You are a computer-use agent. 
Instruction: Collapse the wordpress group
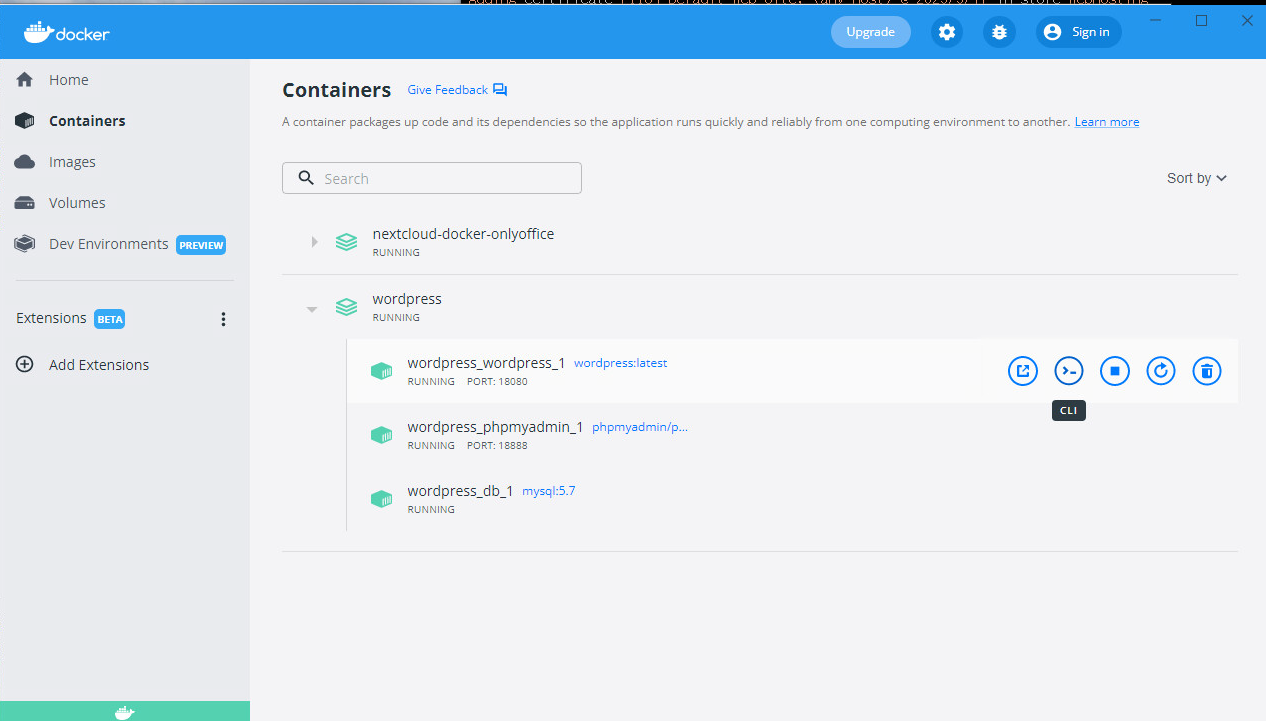(x=312, y=309)
